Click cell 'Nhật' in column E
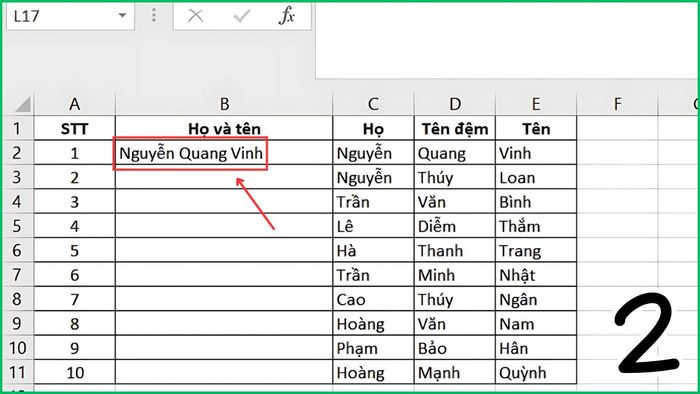The height and width of the screenshot is (394, 700). point(536,275)
